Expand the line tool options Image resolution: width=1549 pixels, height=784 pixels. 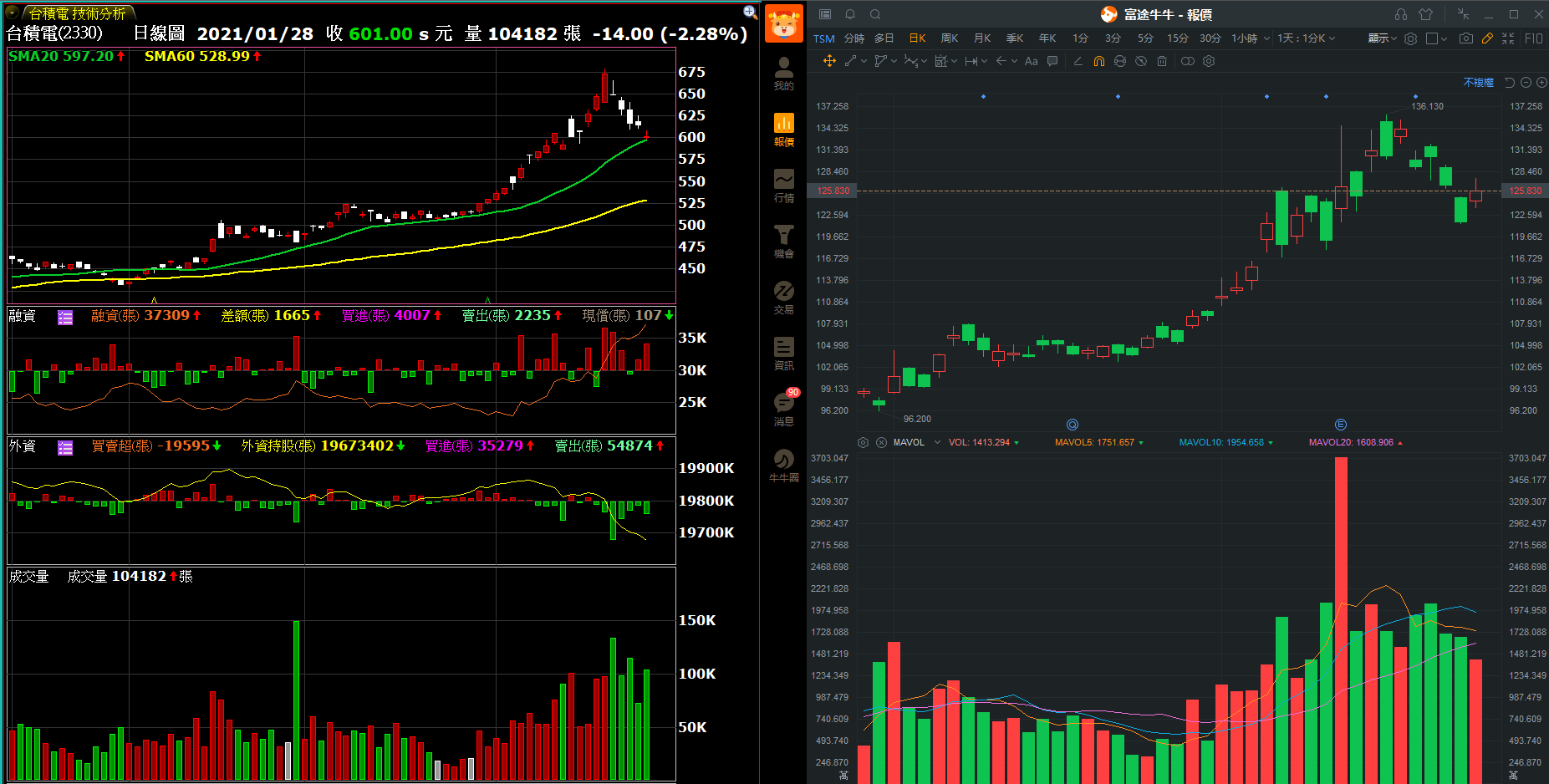click(864, 61)
